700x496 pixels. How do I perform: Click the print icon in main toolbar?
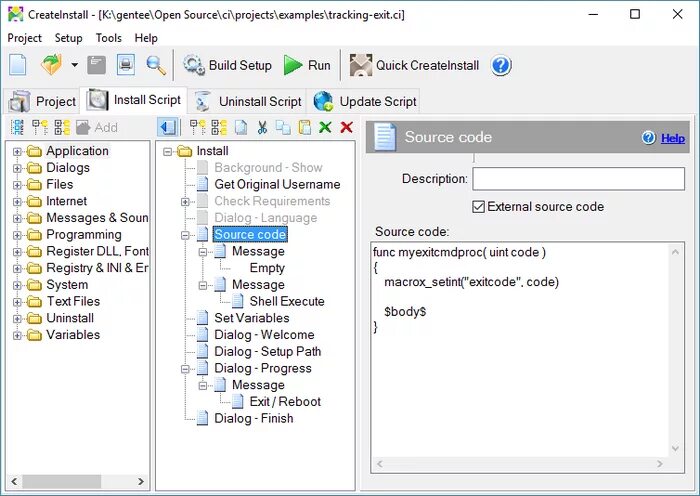point(126,65)
